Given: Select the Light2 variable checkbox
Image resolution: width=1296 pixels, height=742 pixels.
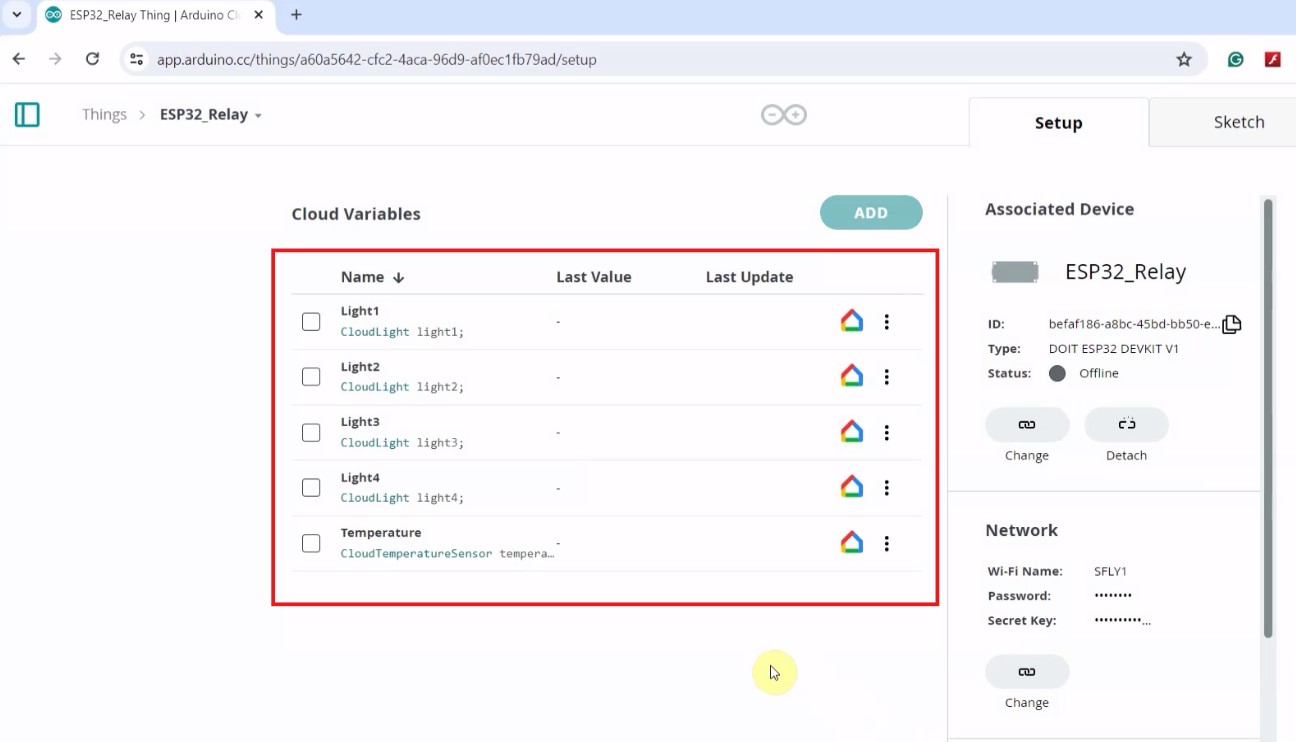Looking at the screenshot, I should [311, 377].
